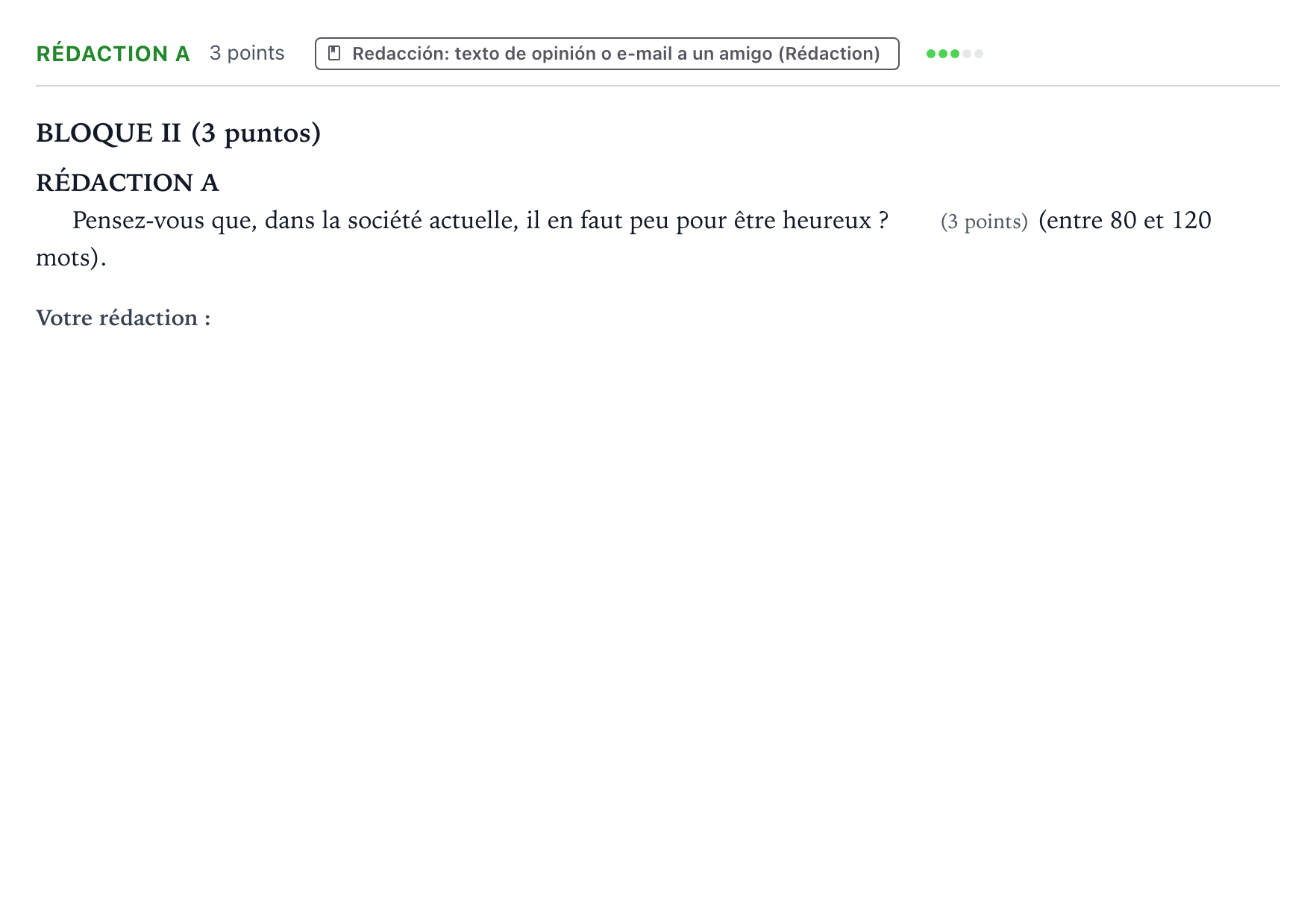The height and width of the screenshot is (904, 1316).
Task: Click the '(entre 80 et 120' word limit text
Action: pos(1124,221)
